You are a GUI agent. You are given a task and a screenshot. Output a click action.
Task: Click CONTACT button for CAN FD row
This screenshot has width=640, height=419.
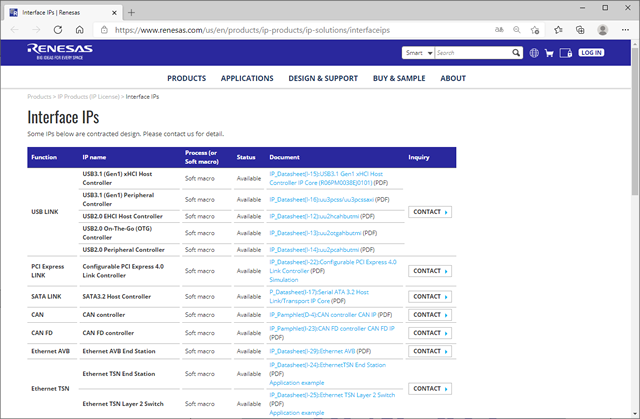[x=430, y=333]
